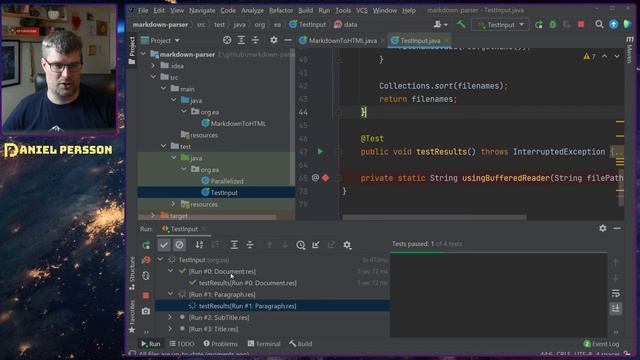Click the red breakpoint diamond in gutter
Image resolution: width=640 pixels, height=360 pixels.
(326, 178)
